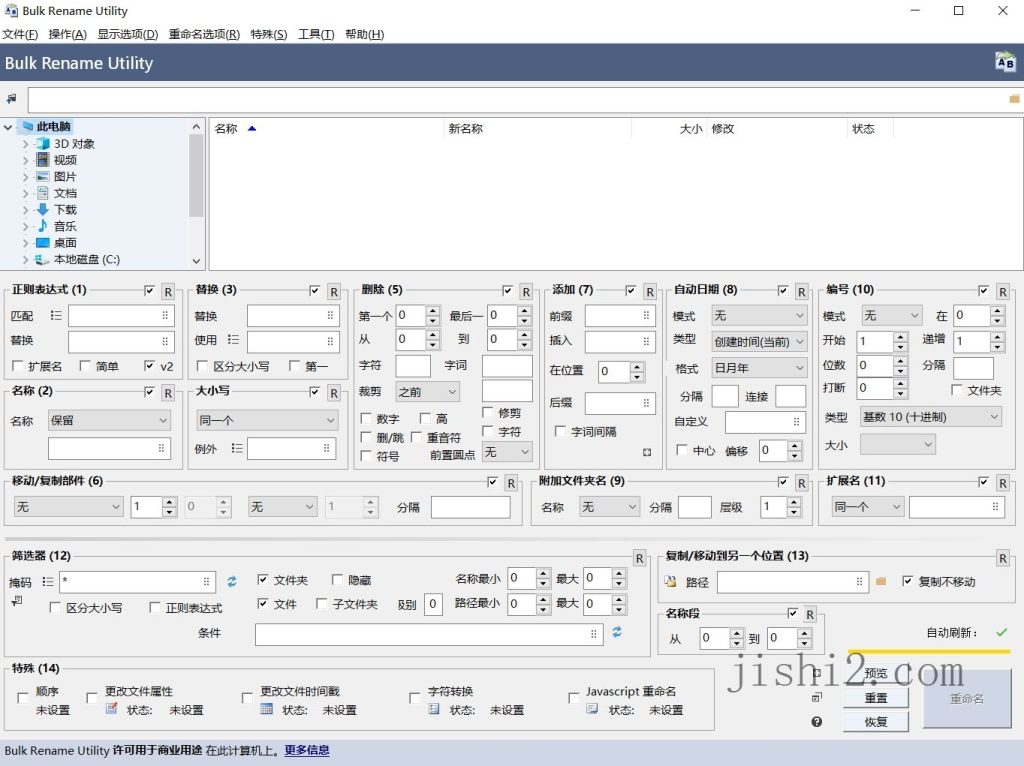
Task: Click the R reset button of 自动日期 (8)
Action: [x=801, y=292]
